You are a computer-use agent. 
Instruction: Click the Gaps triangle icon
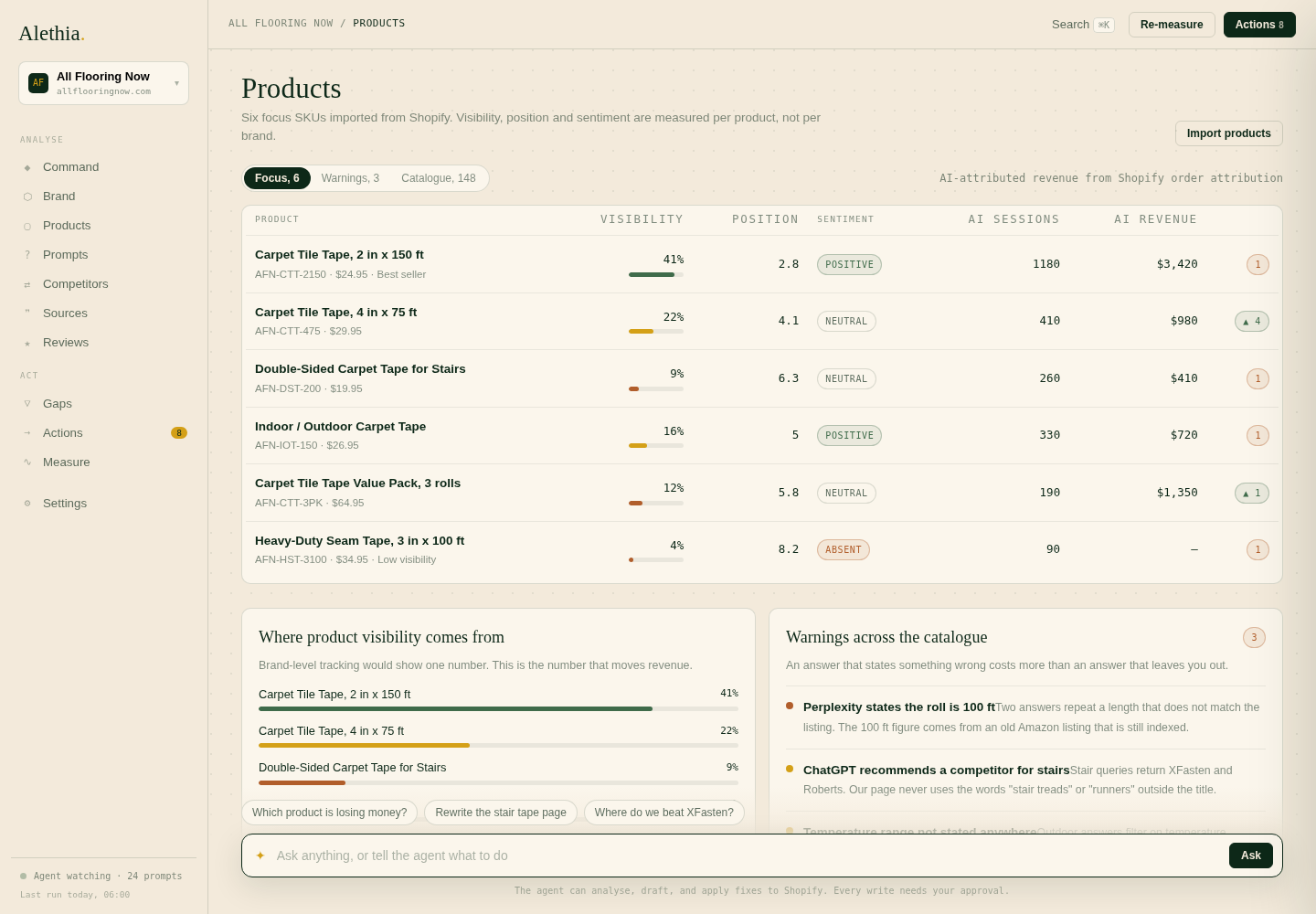pyautogui.click(x=27, y=404)
